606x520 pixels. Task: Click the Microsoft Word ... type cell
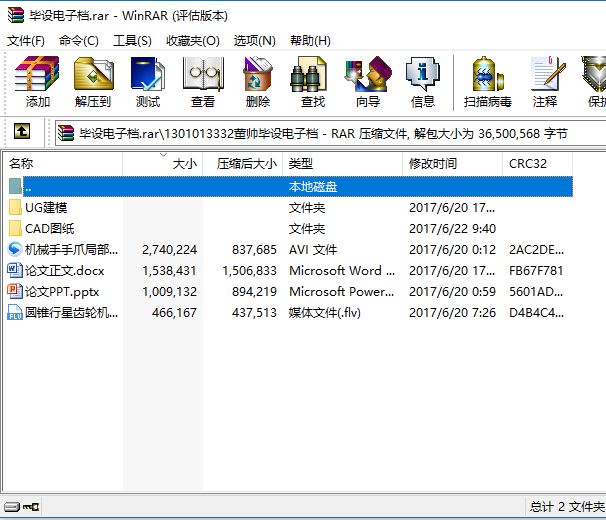342,270
